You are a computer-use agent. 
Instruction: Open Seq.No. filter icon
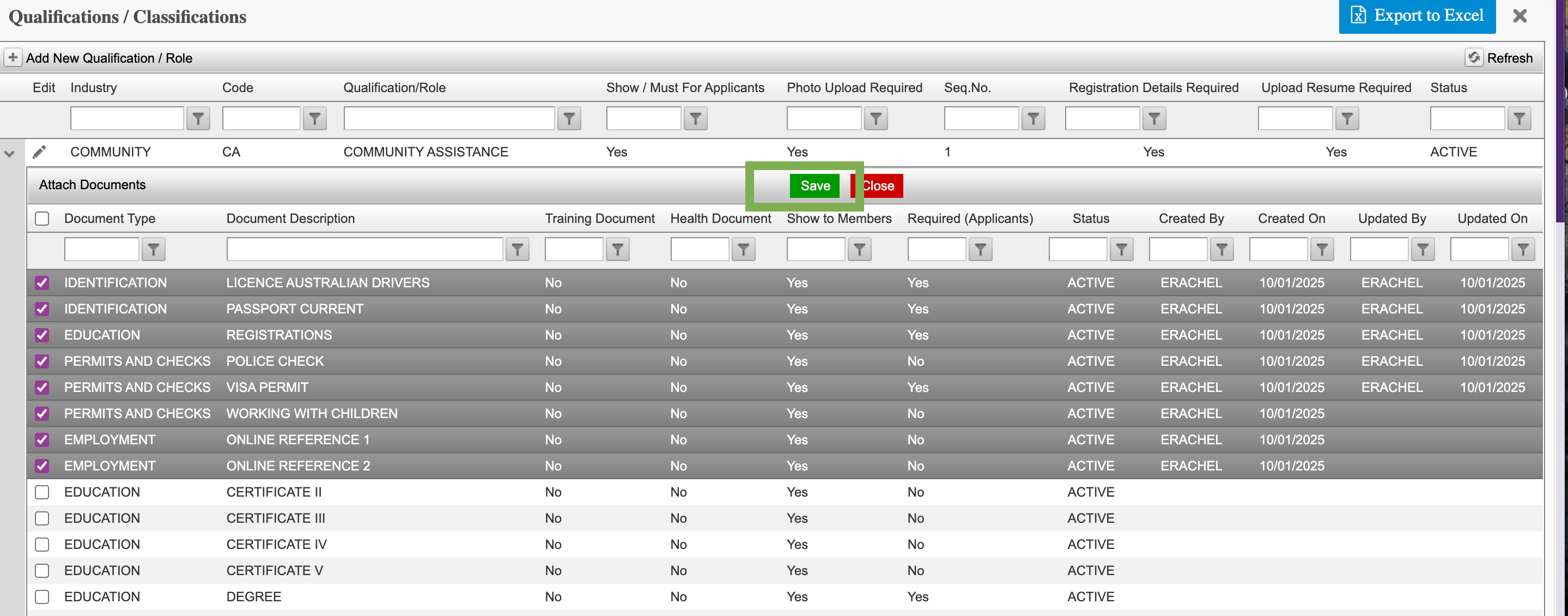[x=1034, y=118]
